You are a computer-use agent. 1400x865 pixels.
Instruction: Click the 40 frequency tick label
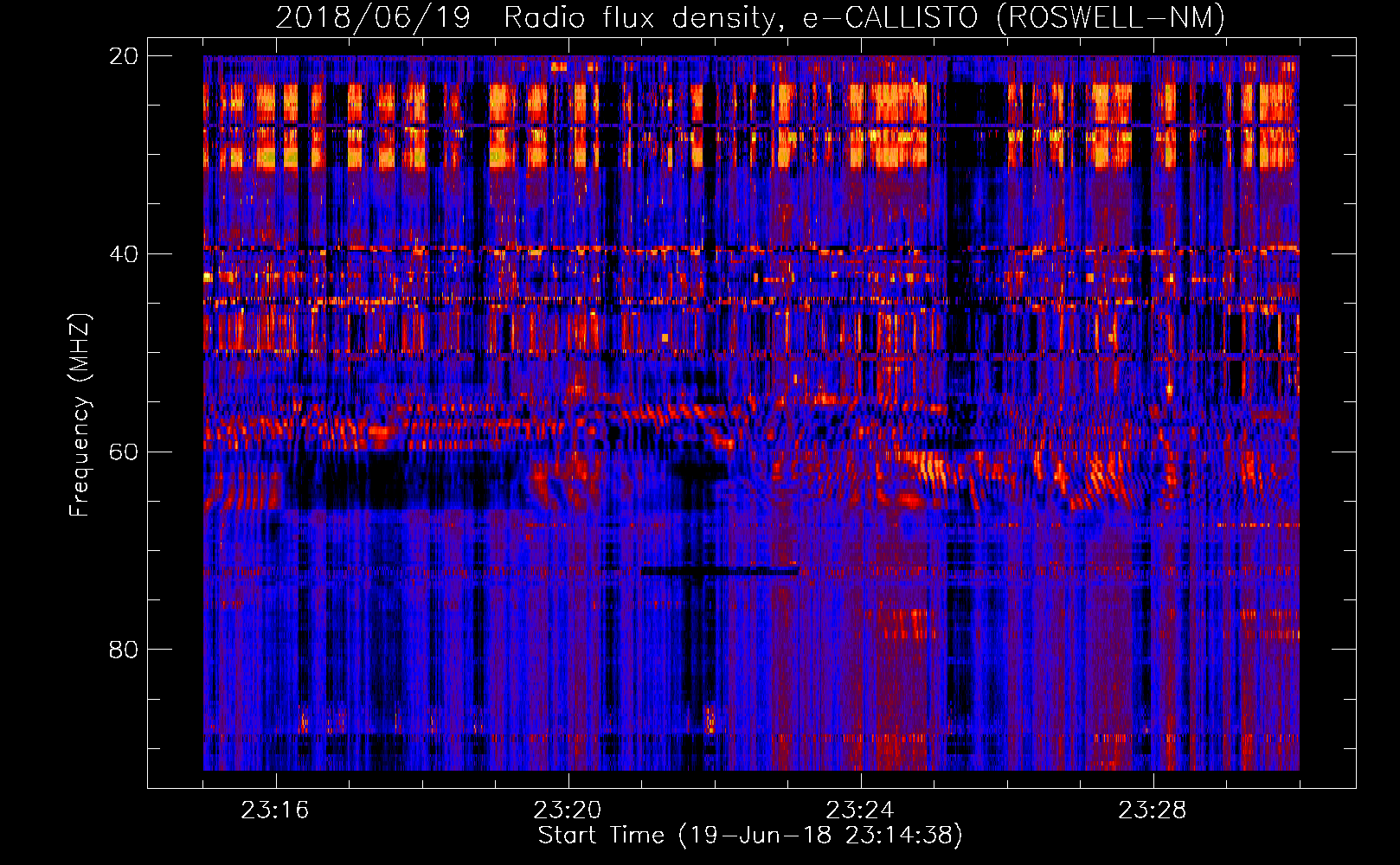click(123, 254)
